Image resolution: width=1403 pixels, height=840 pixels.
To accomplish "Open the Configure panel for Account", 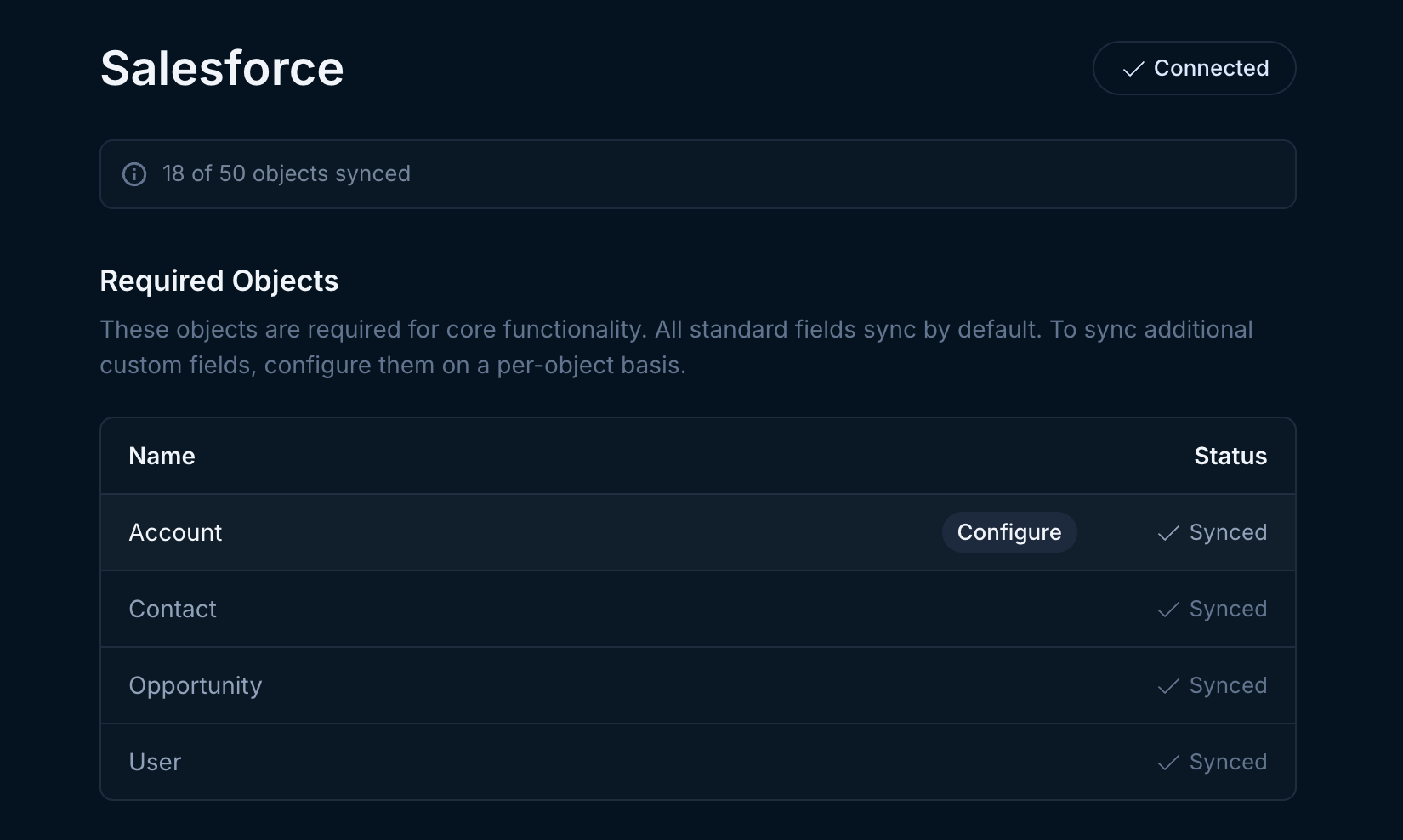I will (1009, 532).
